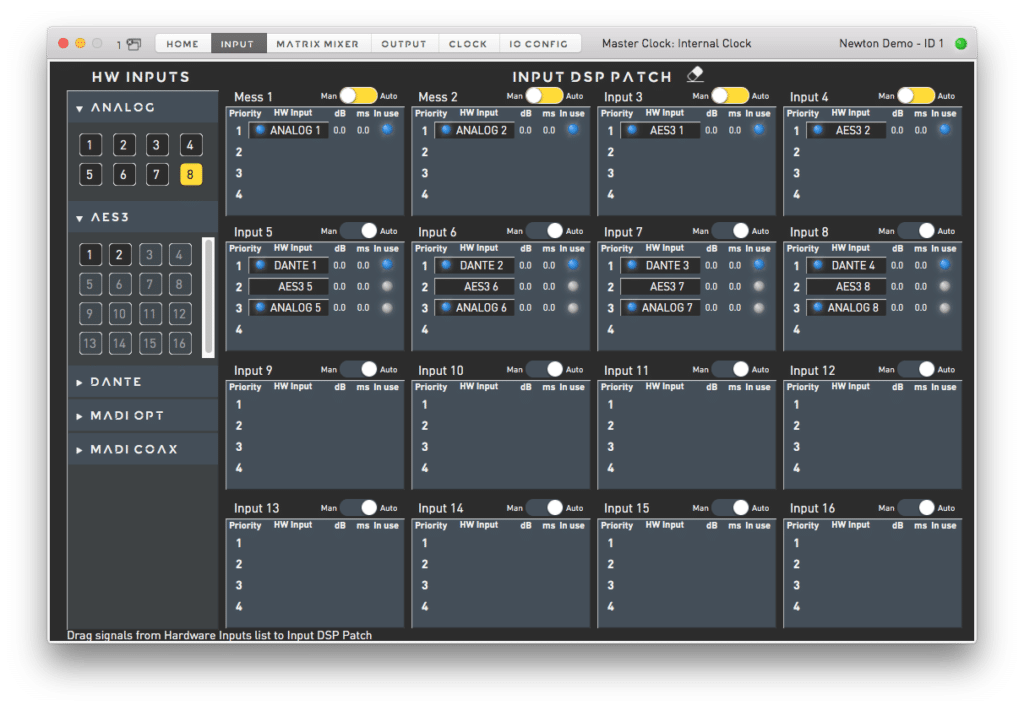Screen dimensions: 1024x711
Task: Switch to the IO Config tab
Action: tap(538, 44)
